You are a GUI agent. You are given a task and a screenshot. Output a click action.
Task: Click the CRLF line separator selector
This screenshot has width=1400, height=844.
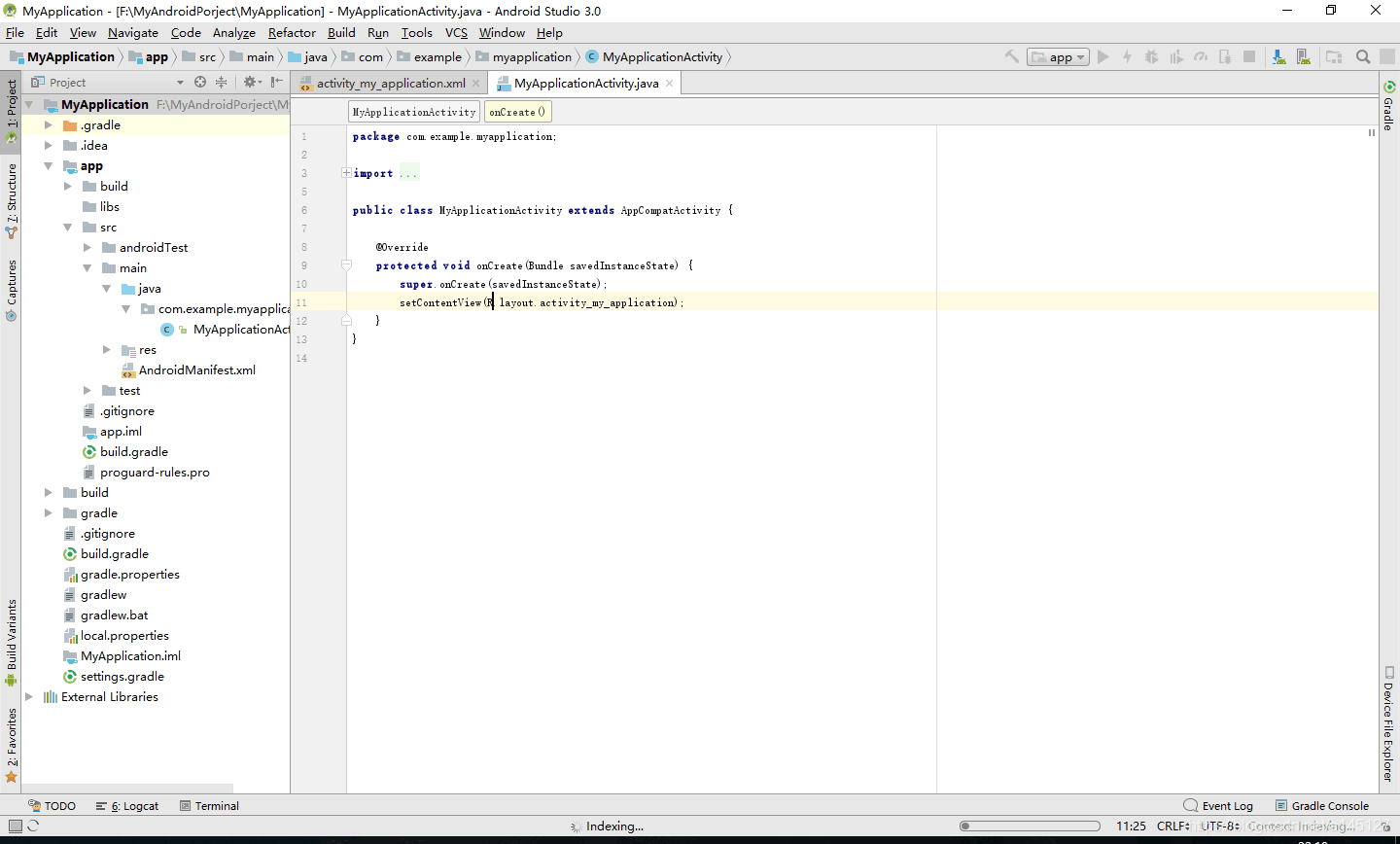[1173, 826]
